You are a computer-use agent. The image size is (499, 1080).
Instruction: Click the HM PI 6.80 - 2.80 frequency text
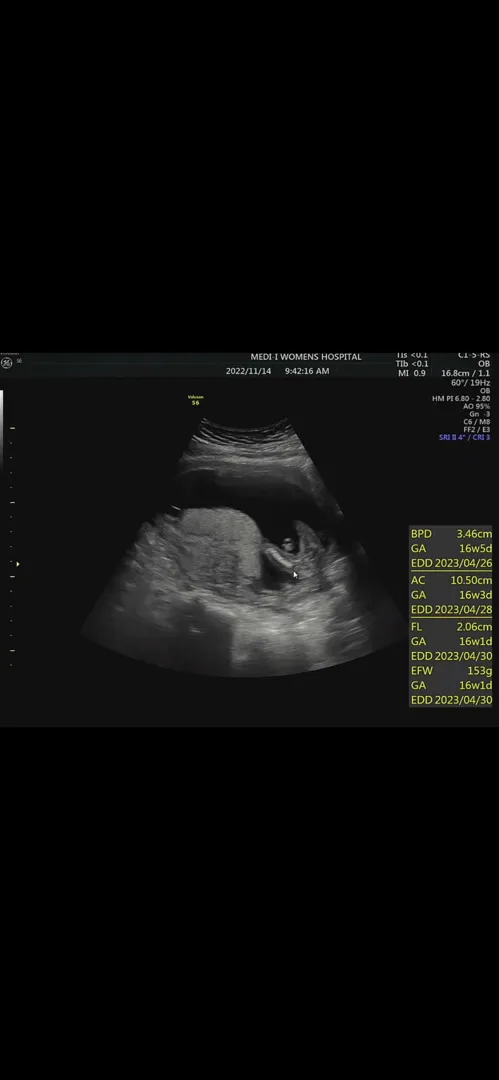(x=462, y=399)
